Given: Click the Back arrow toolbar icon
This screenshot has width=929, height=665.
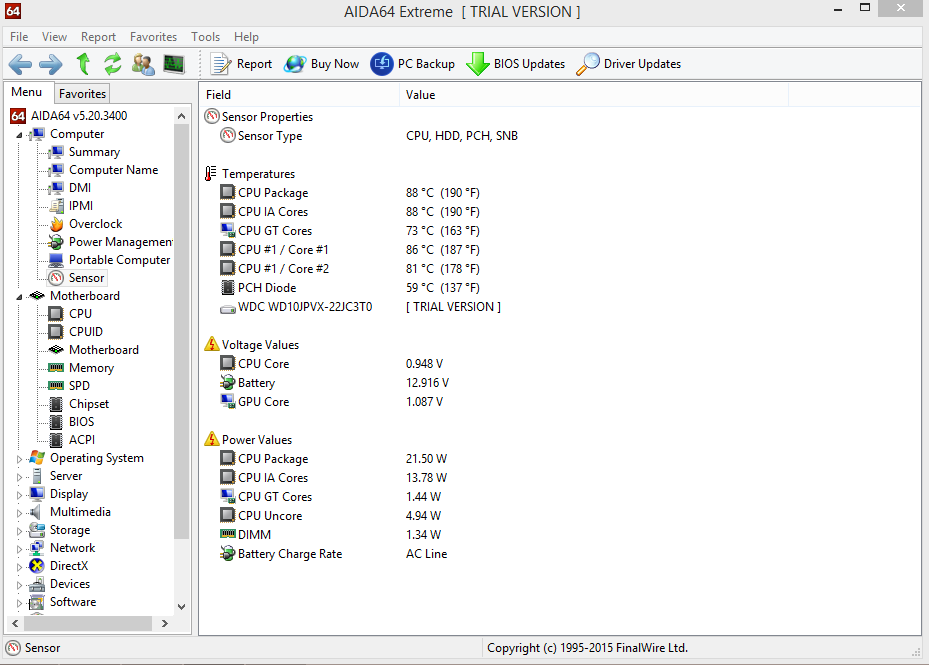Looking at the screenshot, I should pos(20,64).
